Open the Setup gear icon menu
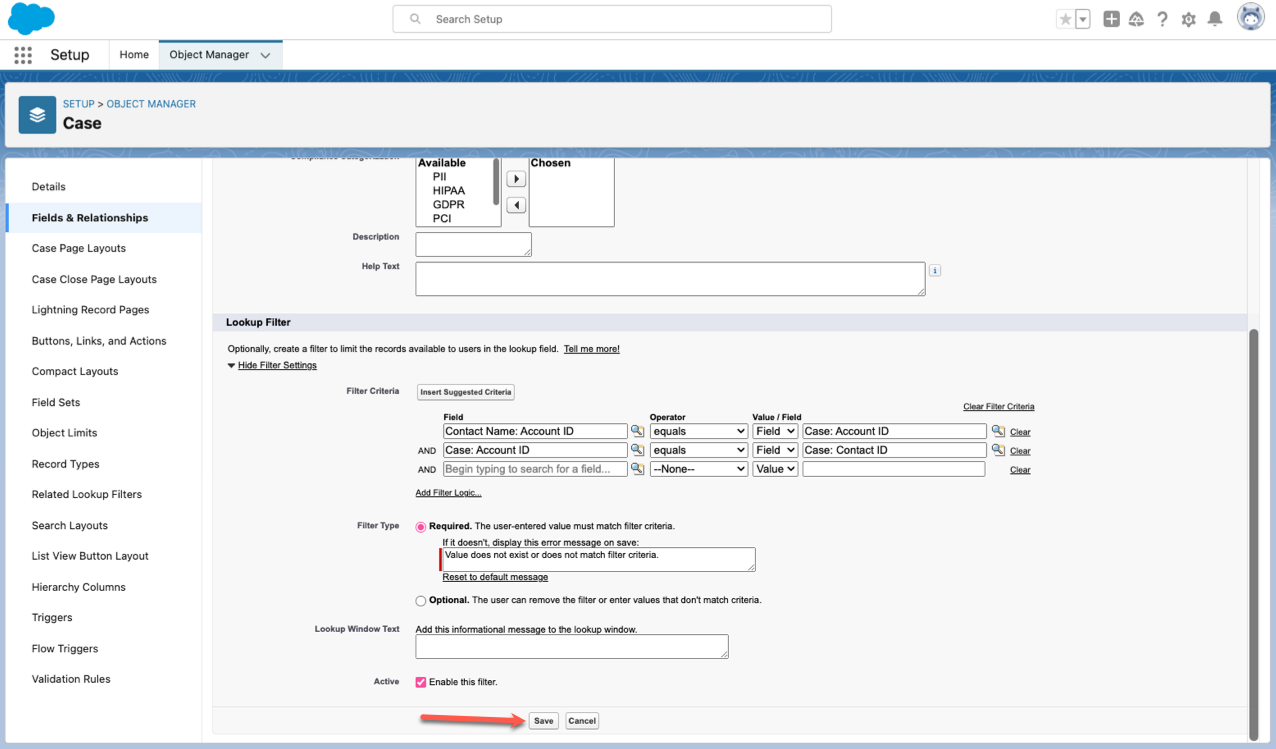 [1188, 19]
